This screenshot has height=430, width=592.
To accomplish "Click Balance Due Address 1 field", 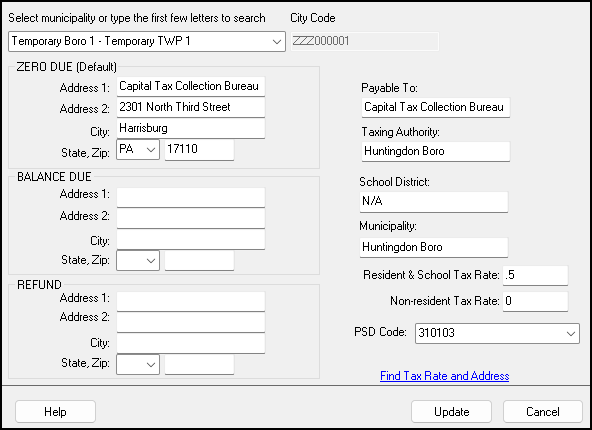I will (191, 197).
